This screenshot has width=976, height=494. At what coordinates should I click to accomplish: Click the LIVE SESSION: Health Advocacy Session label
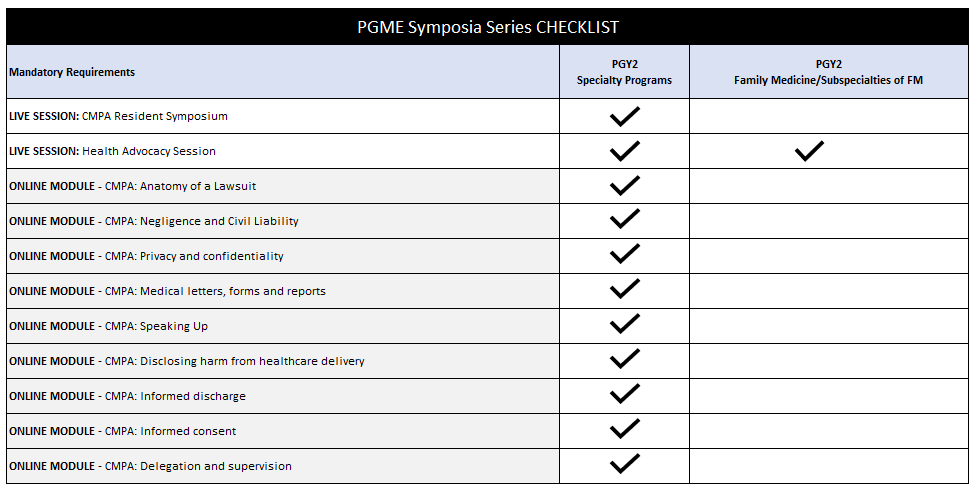(x=112, y=151)
